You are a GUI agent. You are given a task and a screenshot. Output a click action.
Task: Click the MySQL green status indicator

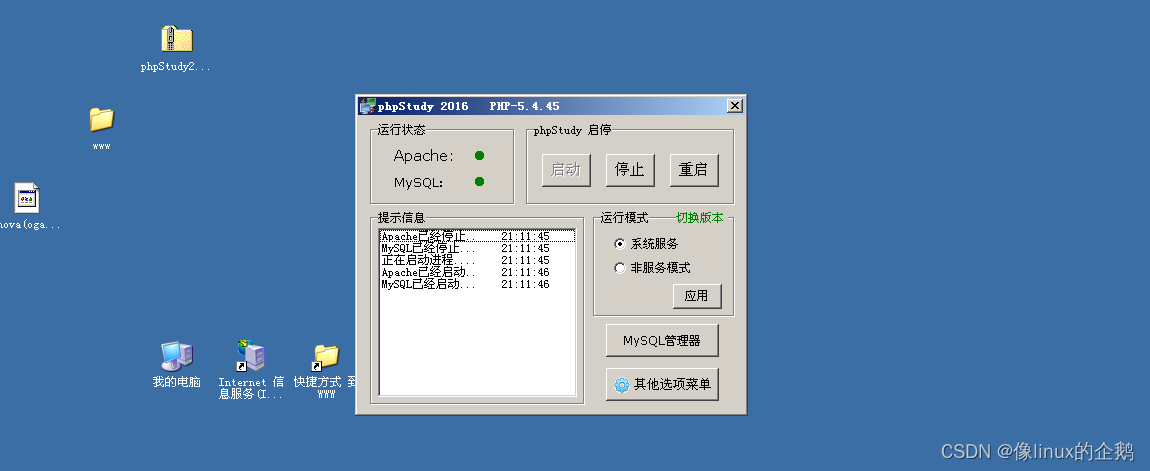(480, 181)
